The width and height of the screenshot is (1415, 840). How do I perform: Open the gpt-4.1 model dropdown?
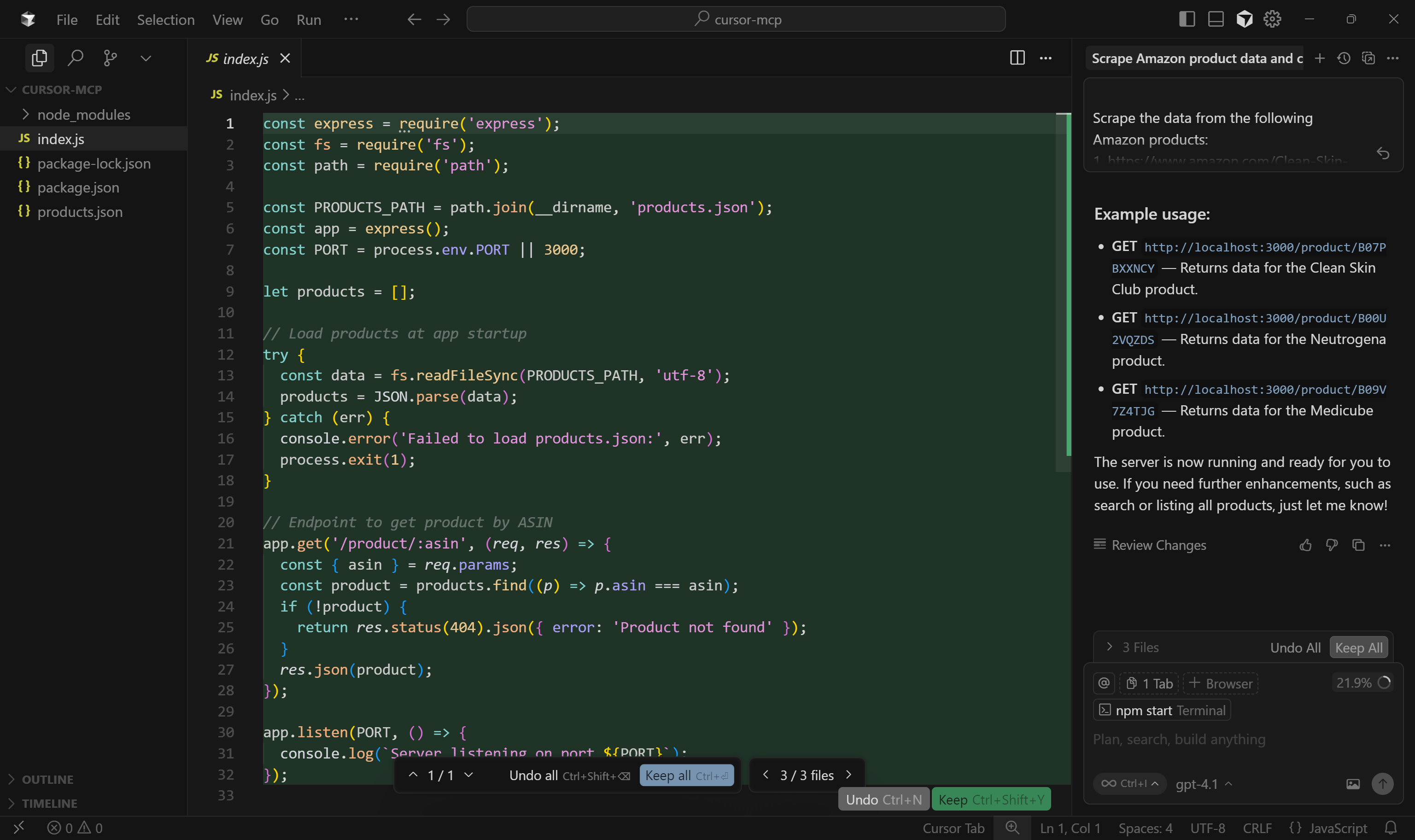click(1204, 784)
